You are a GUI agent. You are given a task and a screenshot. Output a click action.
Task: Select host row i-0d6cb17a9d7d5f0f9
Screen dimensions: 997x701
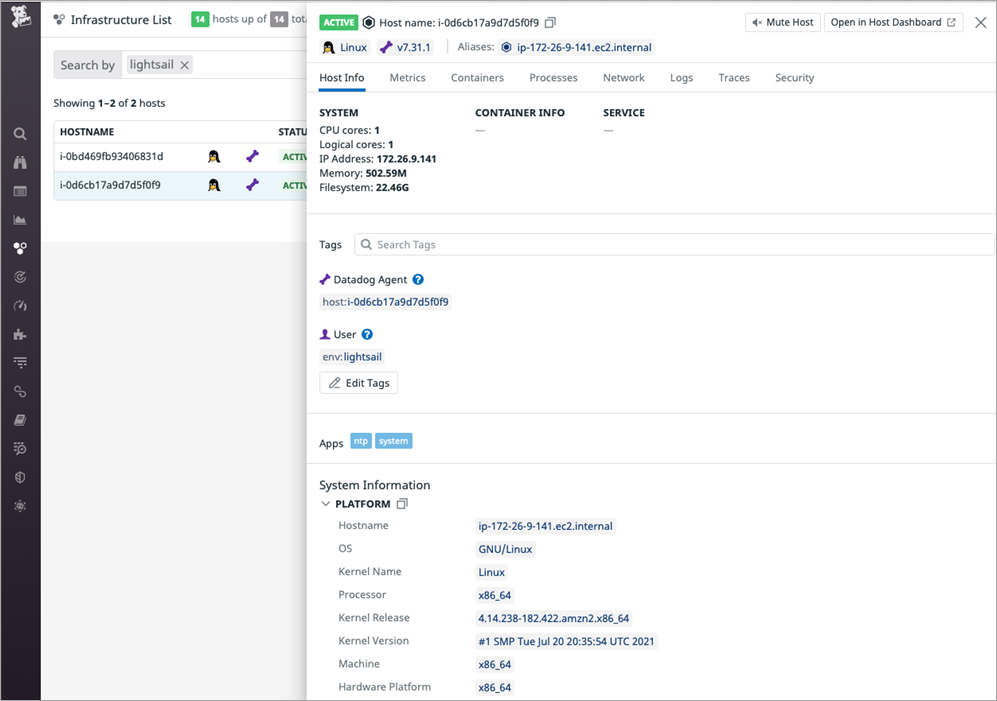[x=181, y=185]
